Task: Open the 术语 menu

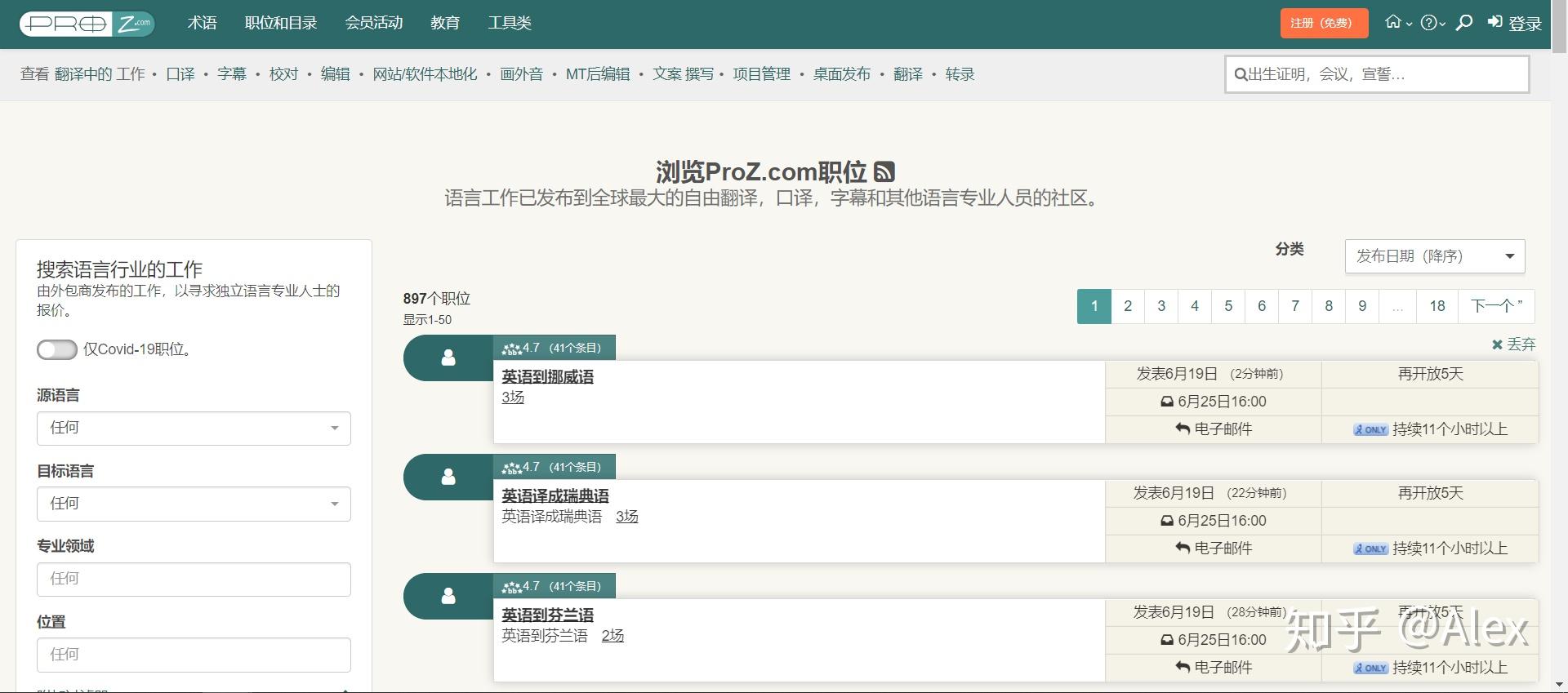Action: tap(203, 23)
